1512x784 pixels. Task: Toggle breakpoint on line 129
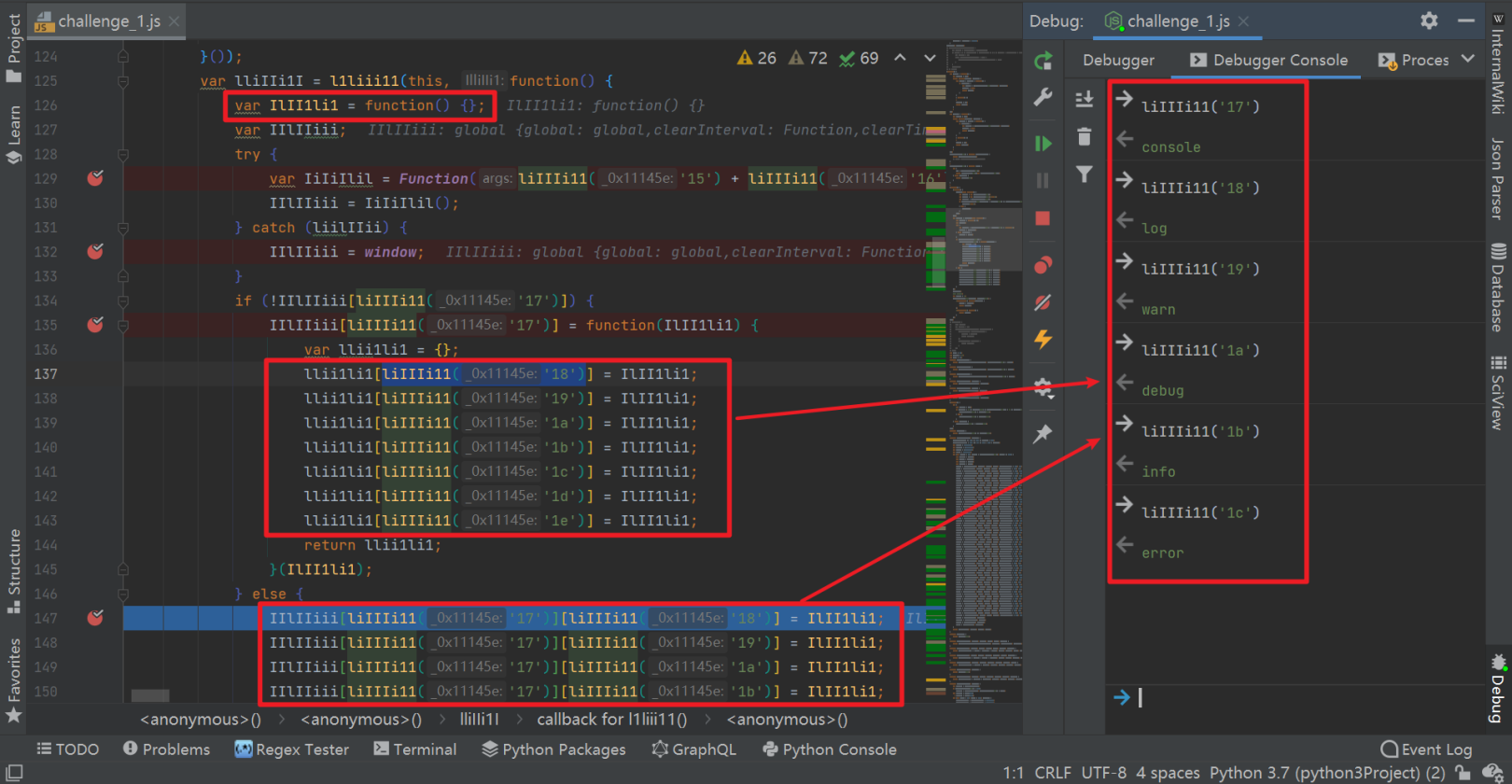pos(95,178)
